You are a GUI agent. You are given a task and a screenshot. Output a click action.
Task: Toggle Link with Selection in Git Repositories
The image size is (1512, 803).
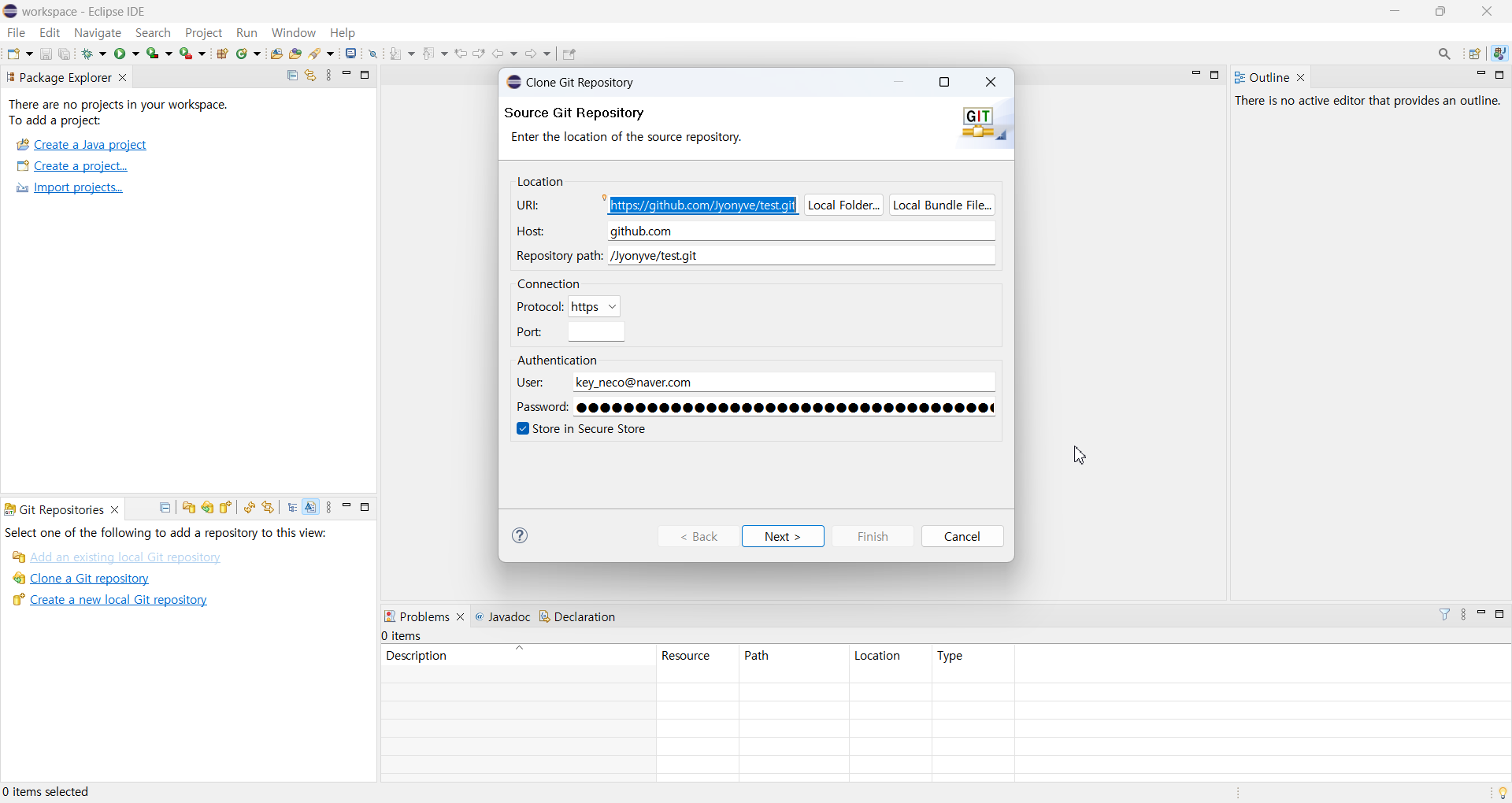point(269,508)
